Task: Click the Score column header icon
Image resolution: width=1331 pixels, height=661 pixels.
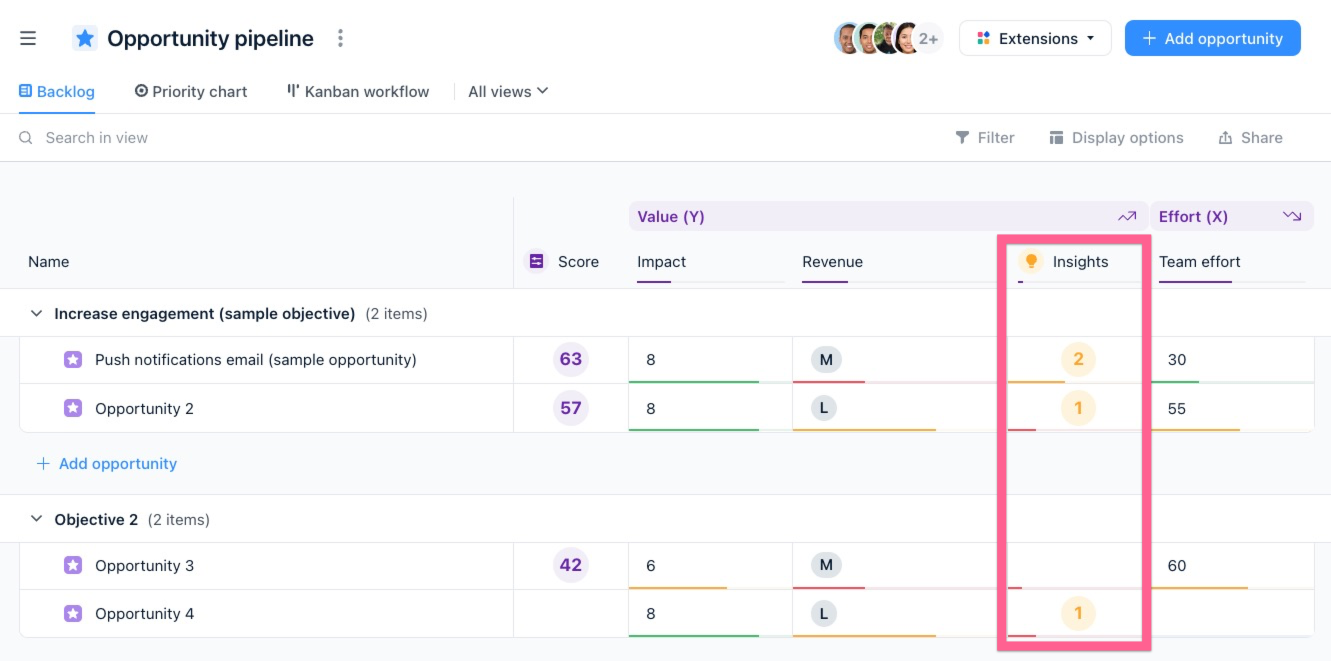Action: 534,261
